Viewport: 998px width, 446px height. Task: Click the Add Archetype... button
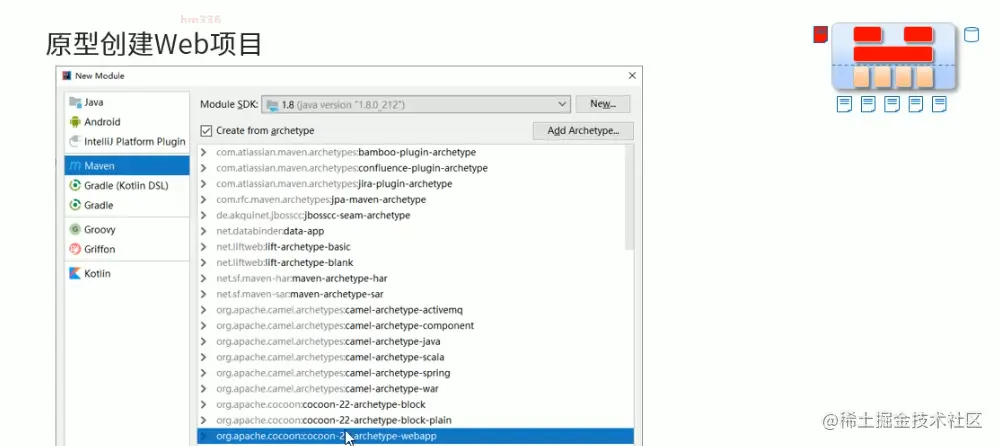[x=583, y=131]
